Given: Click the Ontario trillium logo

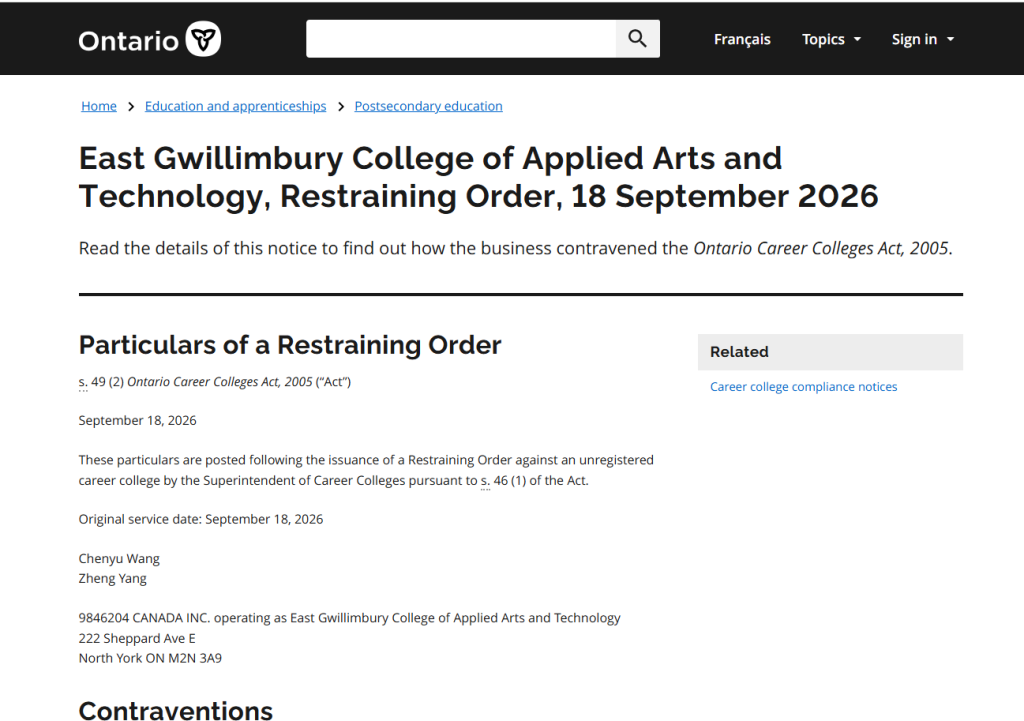Looking at the screenshot, I should coord(150,39).
